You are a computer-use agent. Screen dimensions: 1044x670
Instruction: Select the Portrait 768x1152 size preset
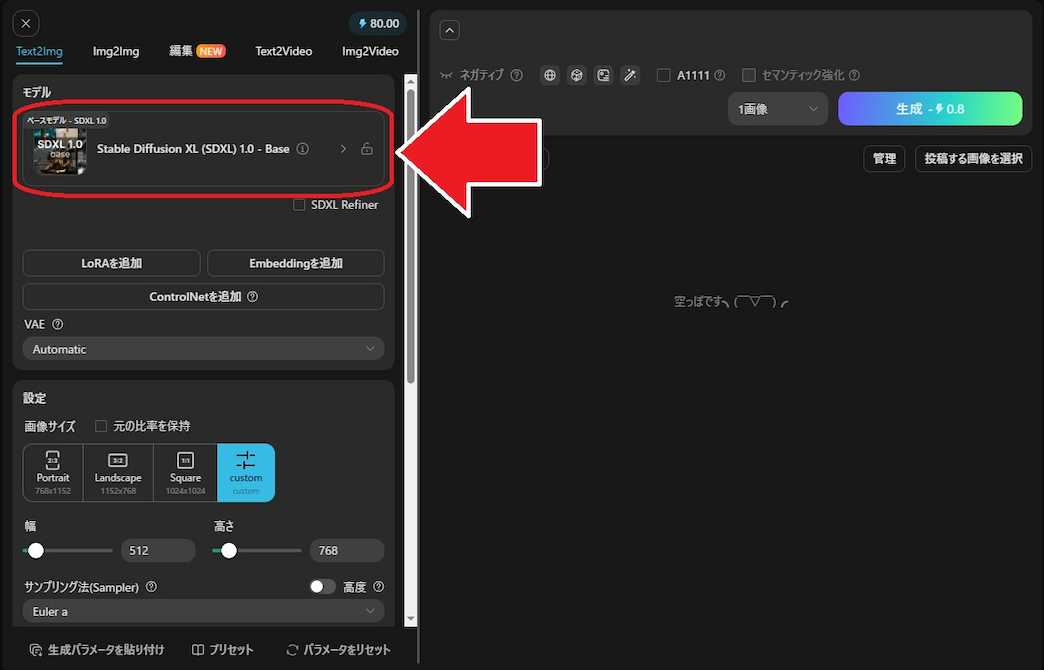52,471
